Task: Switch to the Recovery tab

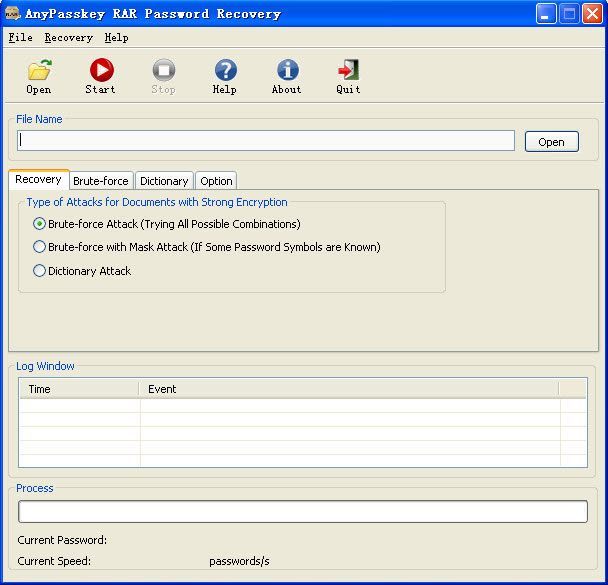Action: pyautogui.click(x=38, y=179)
